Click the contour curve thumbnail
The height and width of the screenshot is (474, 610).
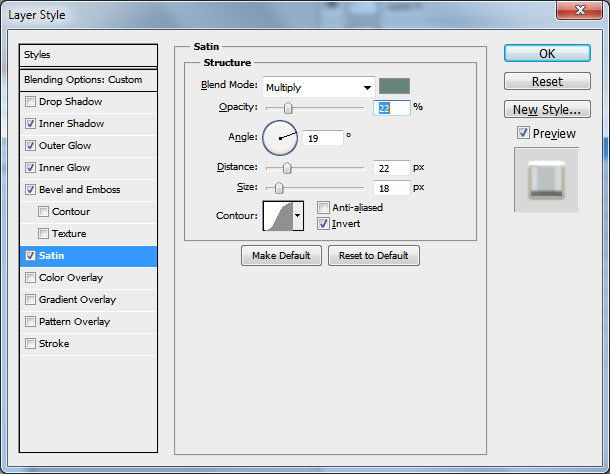(x=278, y=216)
